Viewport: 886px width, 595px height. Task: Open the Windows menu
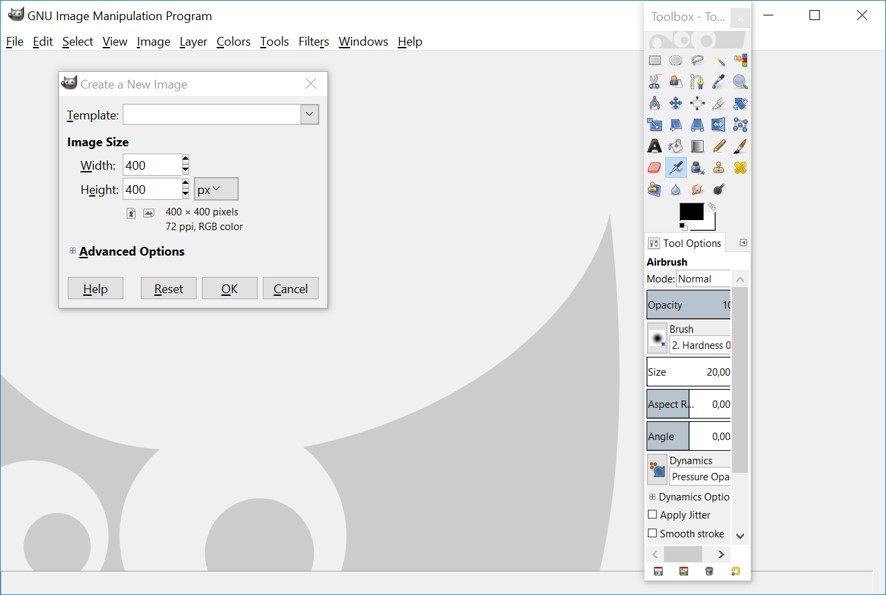tap(363, 41)
